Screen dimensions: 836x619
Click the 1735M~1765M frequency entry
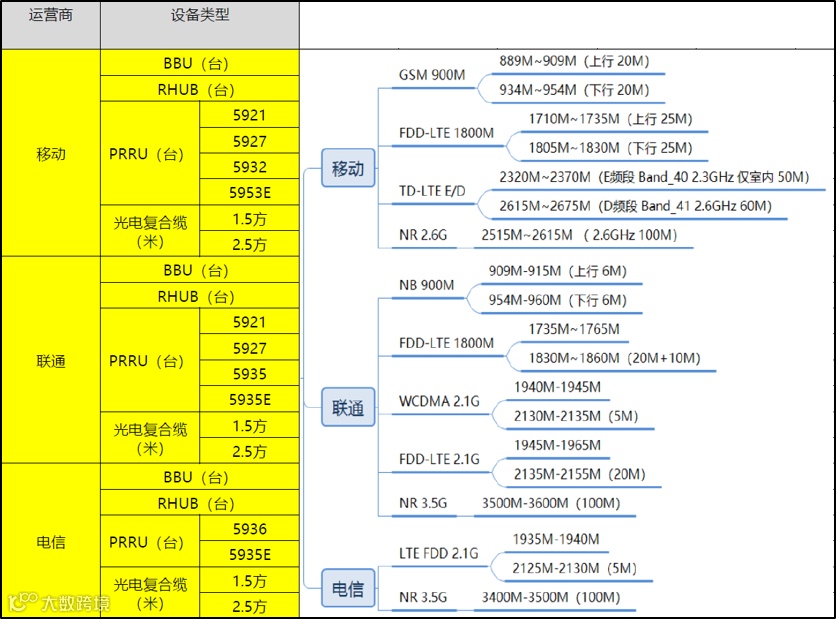click(574, 329)
